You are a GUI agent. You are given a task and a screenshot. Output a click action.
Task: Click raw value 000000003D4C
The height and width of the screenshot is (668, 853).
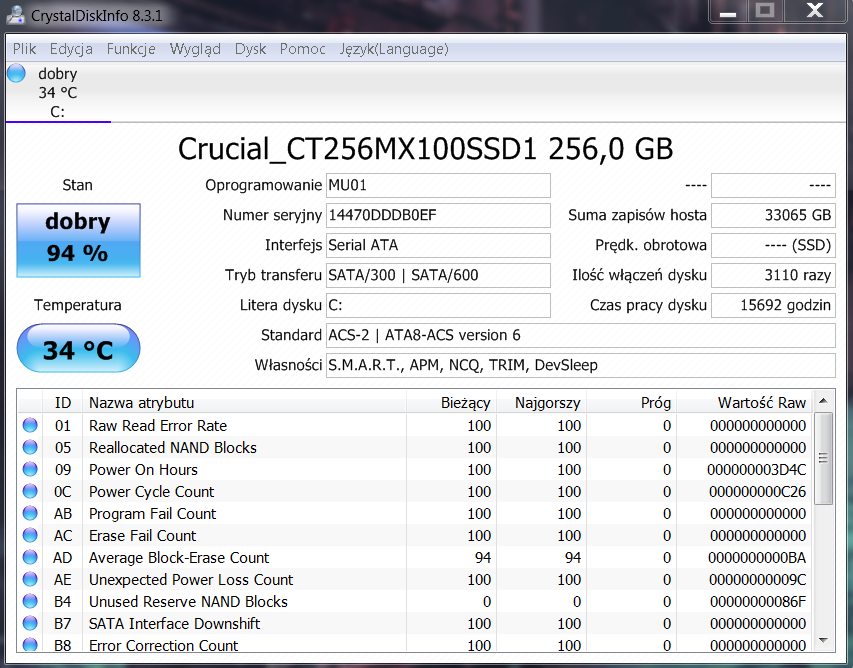point(757,469)
